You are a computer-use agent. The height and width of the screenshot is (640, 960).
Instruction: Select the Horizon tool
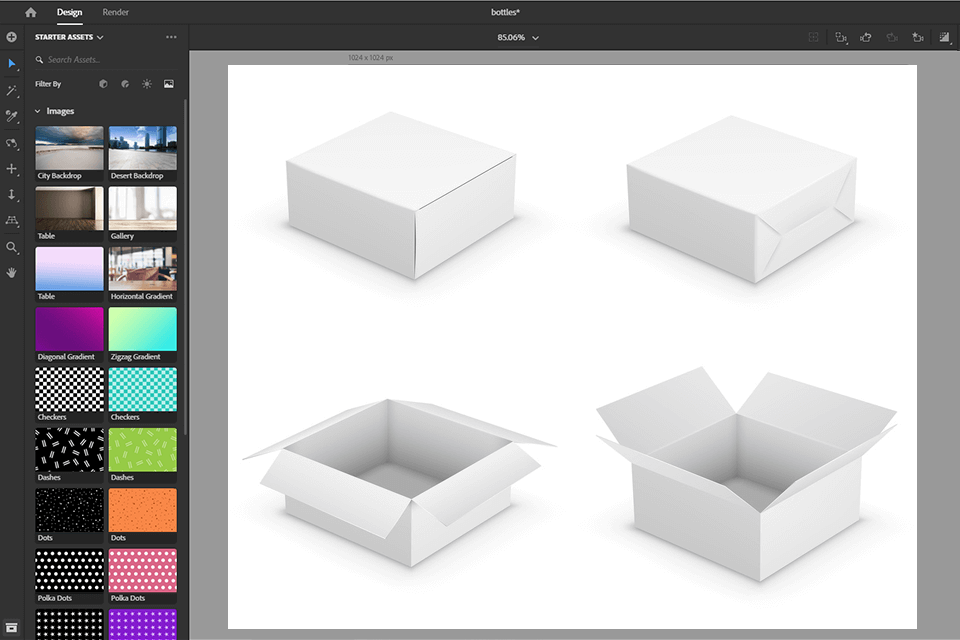pos(12,220)
